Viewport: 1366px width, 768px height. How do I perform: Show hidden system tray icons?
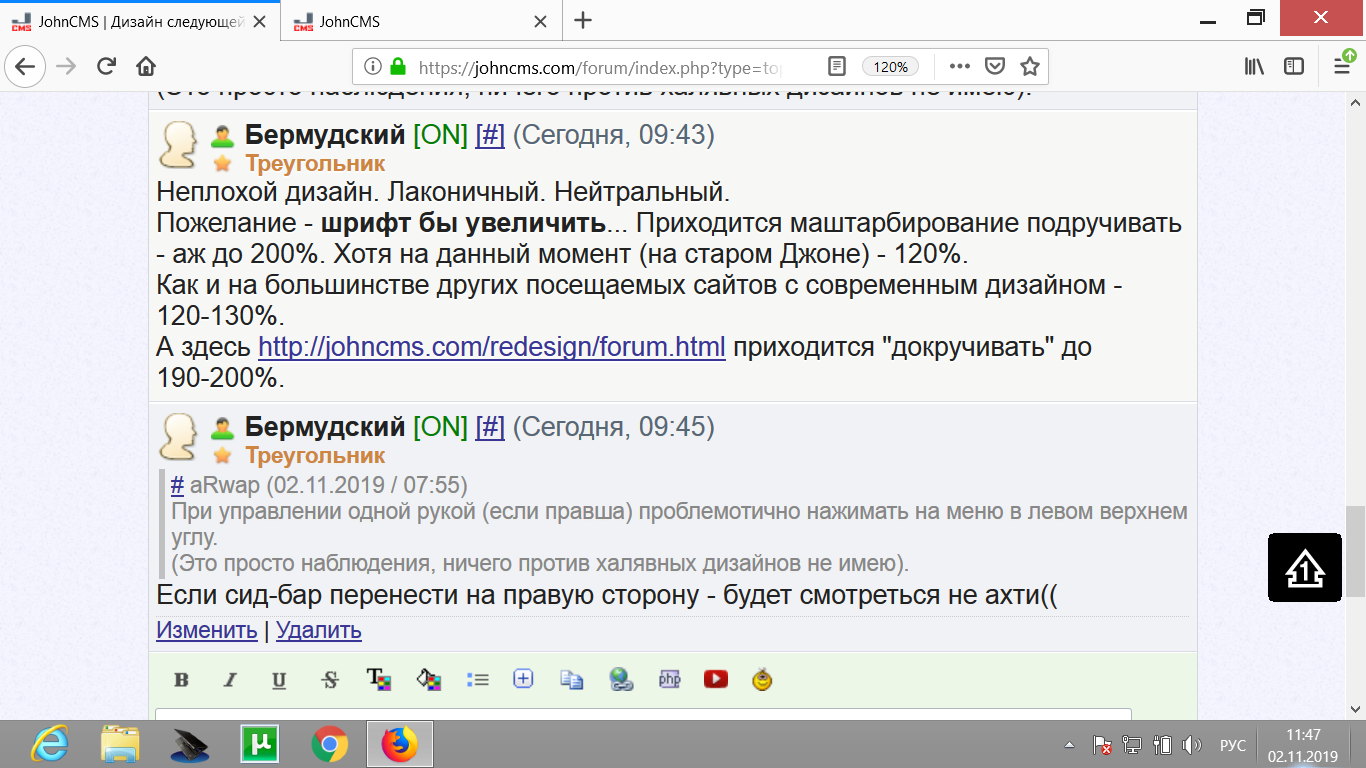[1070, 746]
